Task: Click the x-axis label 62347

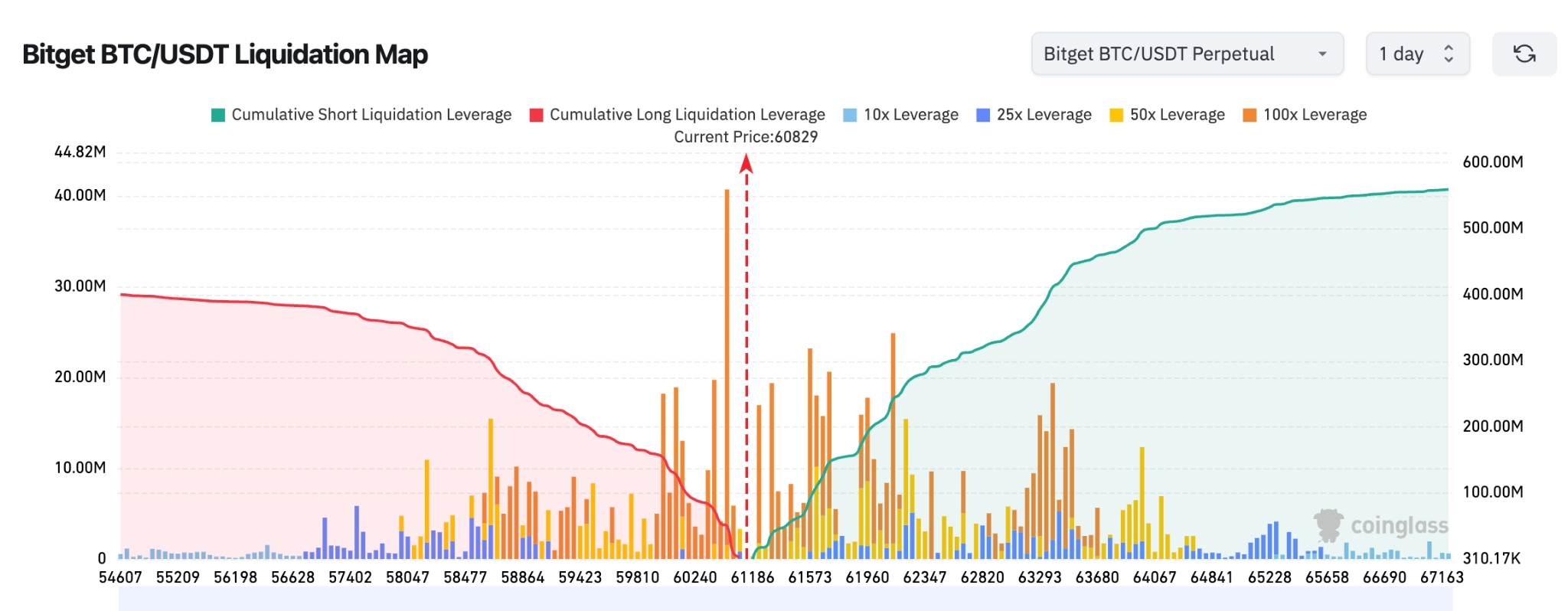Action: tap(925, 577)
